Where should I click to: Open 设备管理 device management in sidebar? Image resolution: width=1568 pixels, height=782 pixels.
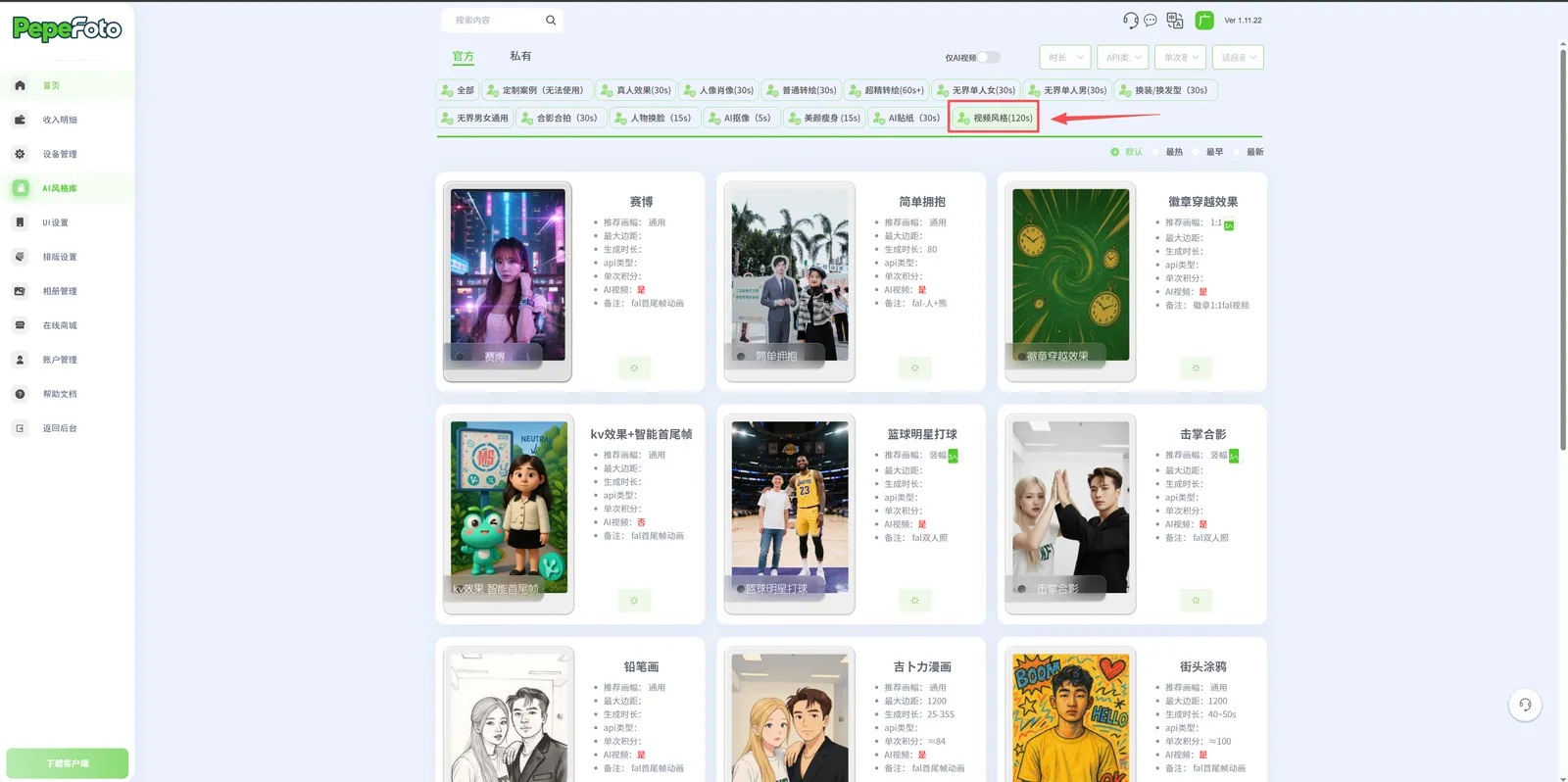[x=67, y=154]
